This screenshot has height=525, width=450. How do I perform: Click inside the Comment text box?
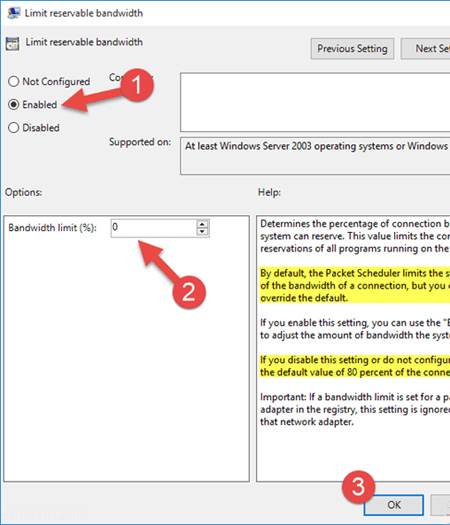click(x=315, y=102)
